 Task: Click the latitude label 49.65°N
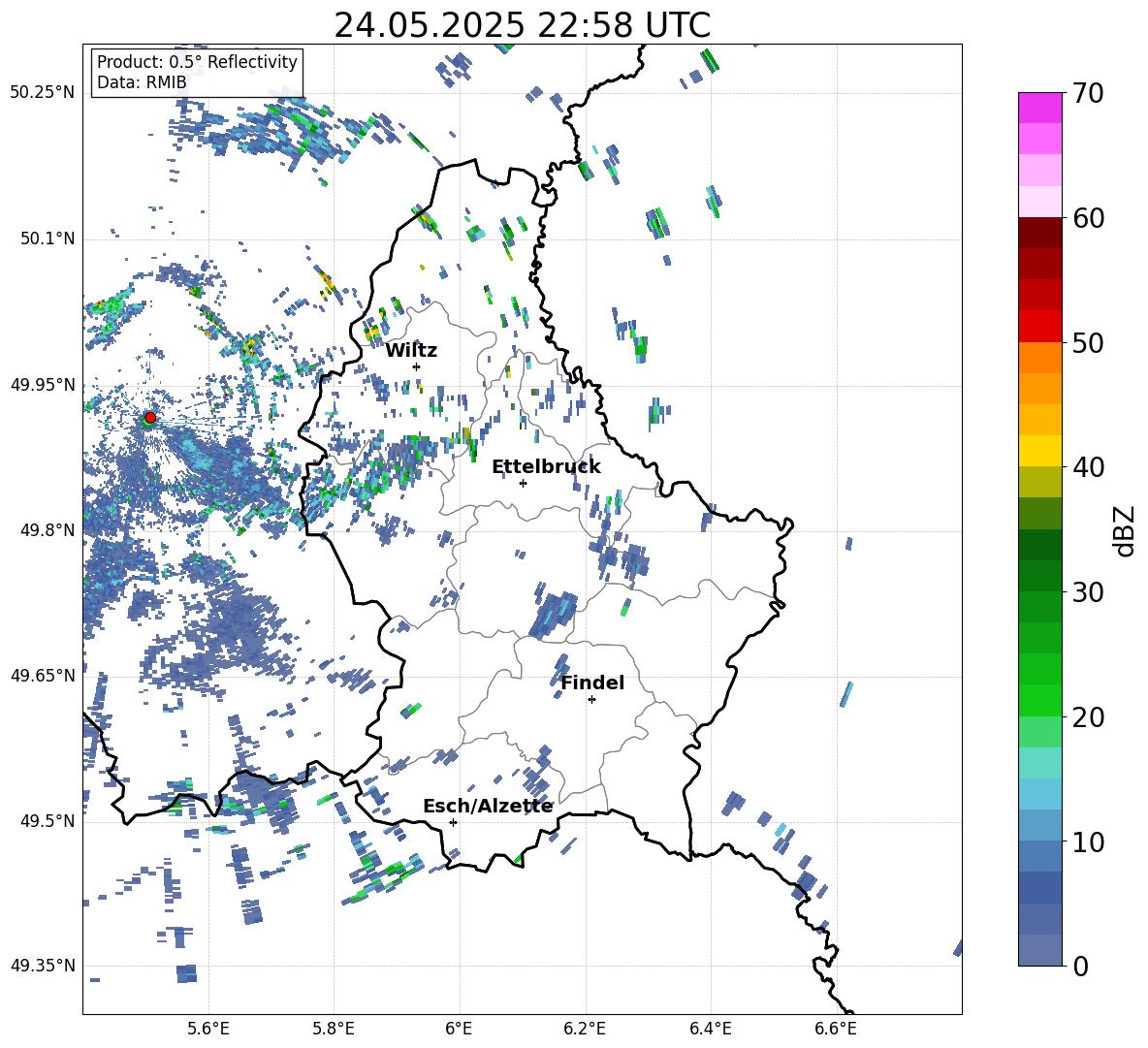click(42, 676)
